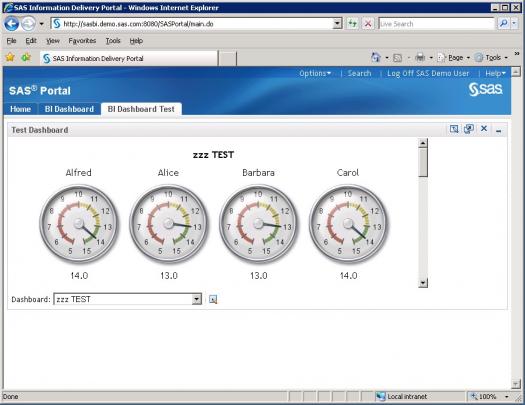The width and height of the screenshot is (525, 405).
Task: Open the 100% zoom level dropdown
Action: pyautogui.click(x=507, y=397)
